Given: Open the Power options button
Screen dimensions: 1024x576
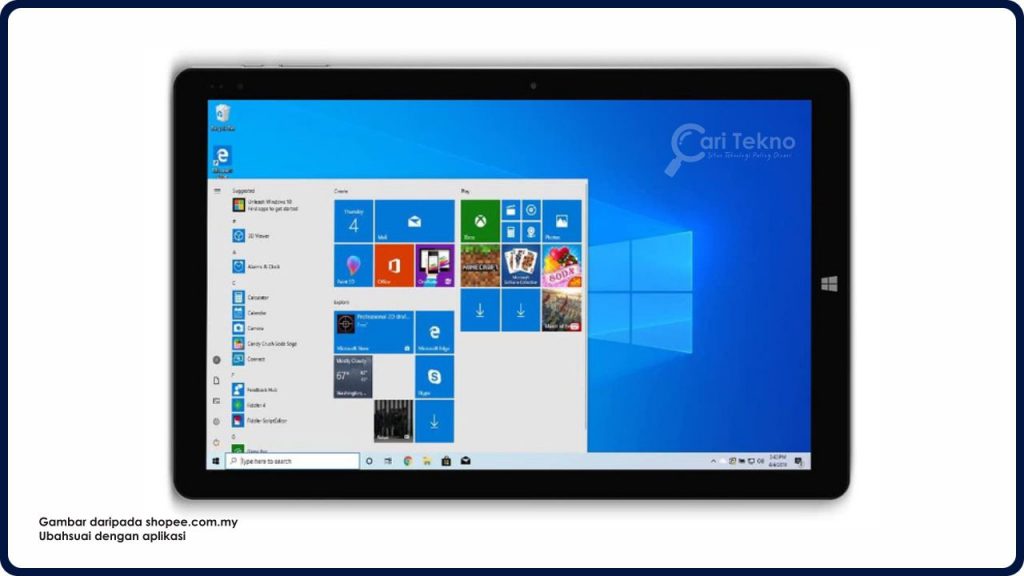Looking at the screenshot, I should coord(216,441).
